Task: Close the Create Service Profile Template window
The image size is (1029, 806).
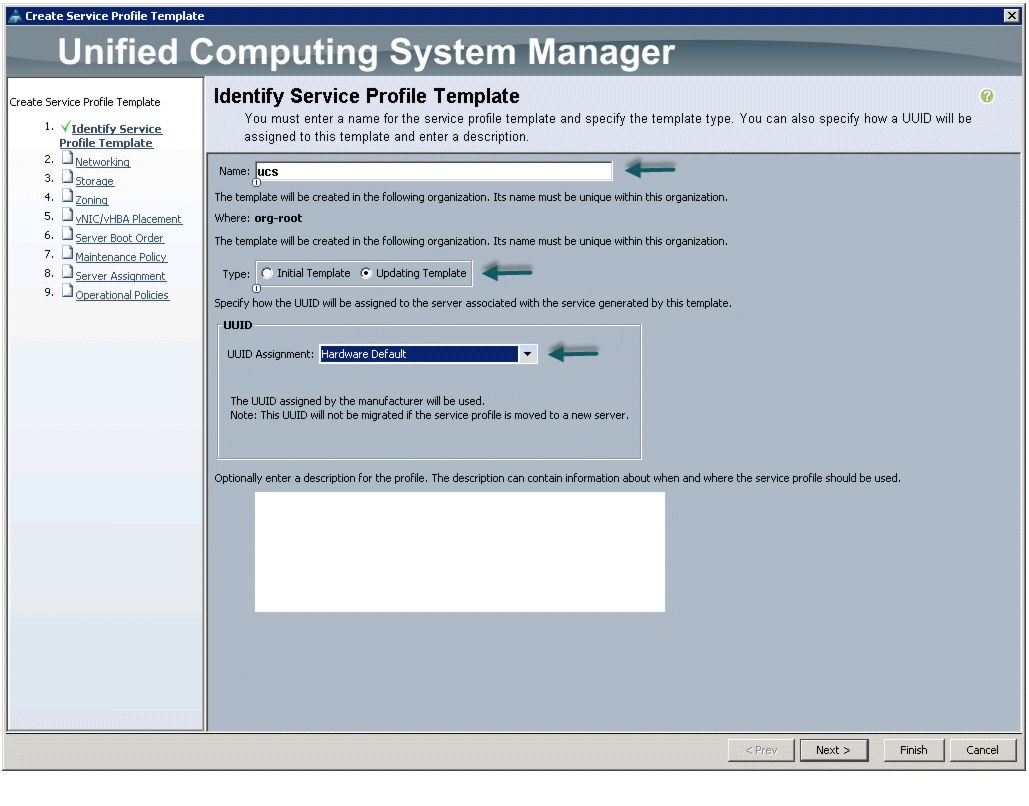Action: 1011,16
